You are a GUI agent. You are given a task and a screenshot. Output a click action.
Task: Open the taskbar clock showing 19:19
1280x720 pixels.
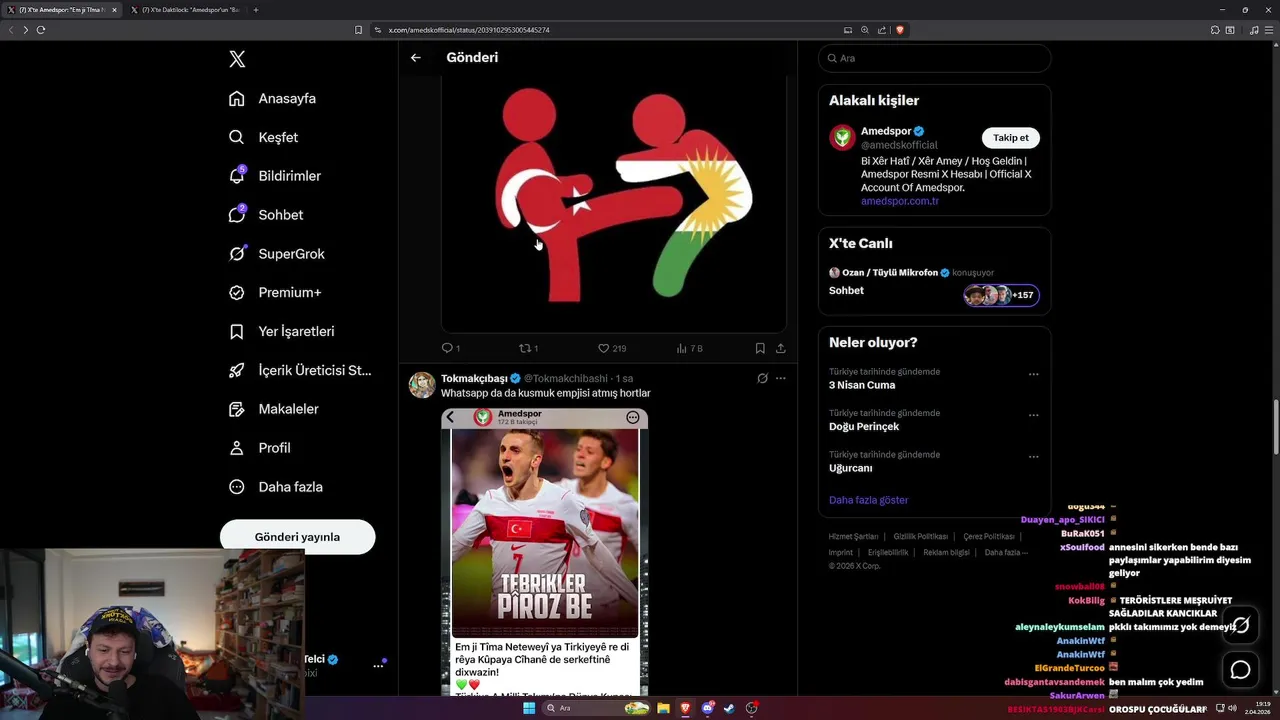coord(1258,708)
